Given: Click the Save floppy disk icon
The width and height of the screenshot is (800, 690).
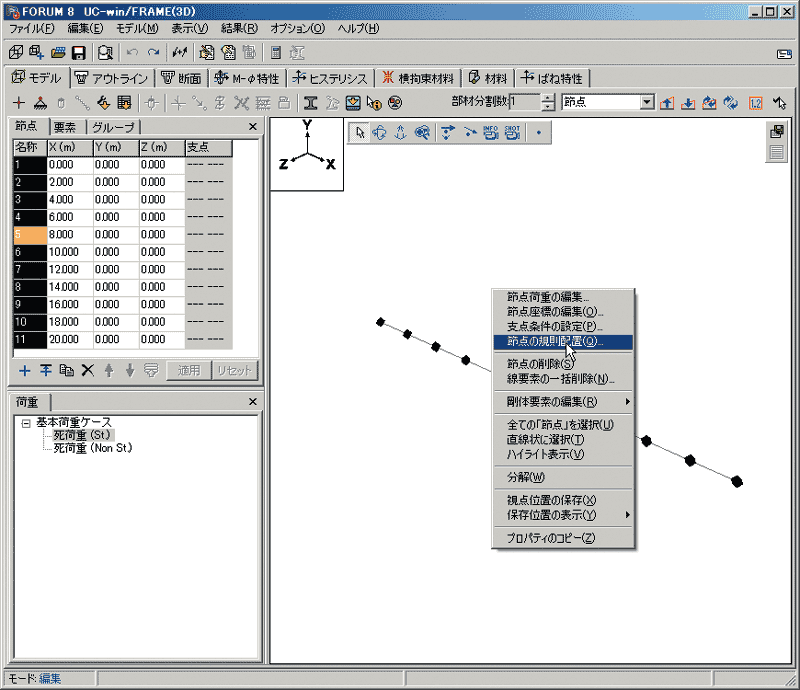Looking at the screenshot, I should (x=78, y=52).
